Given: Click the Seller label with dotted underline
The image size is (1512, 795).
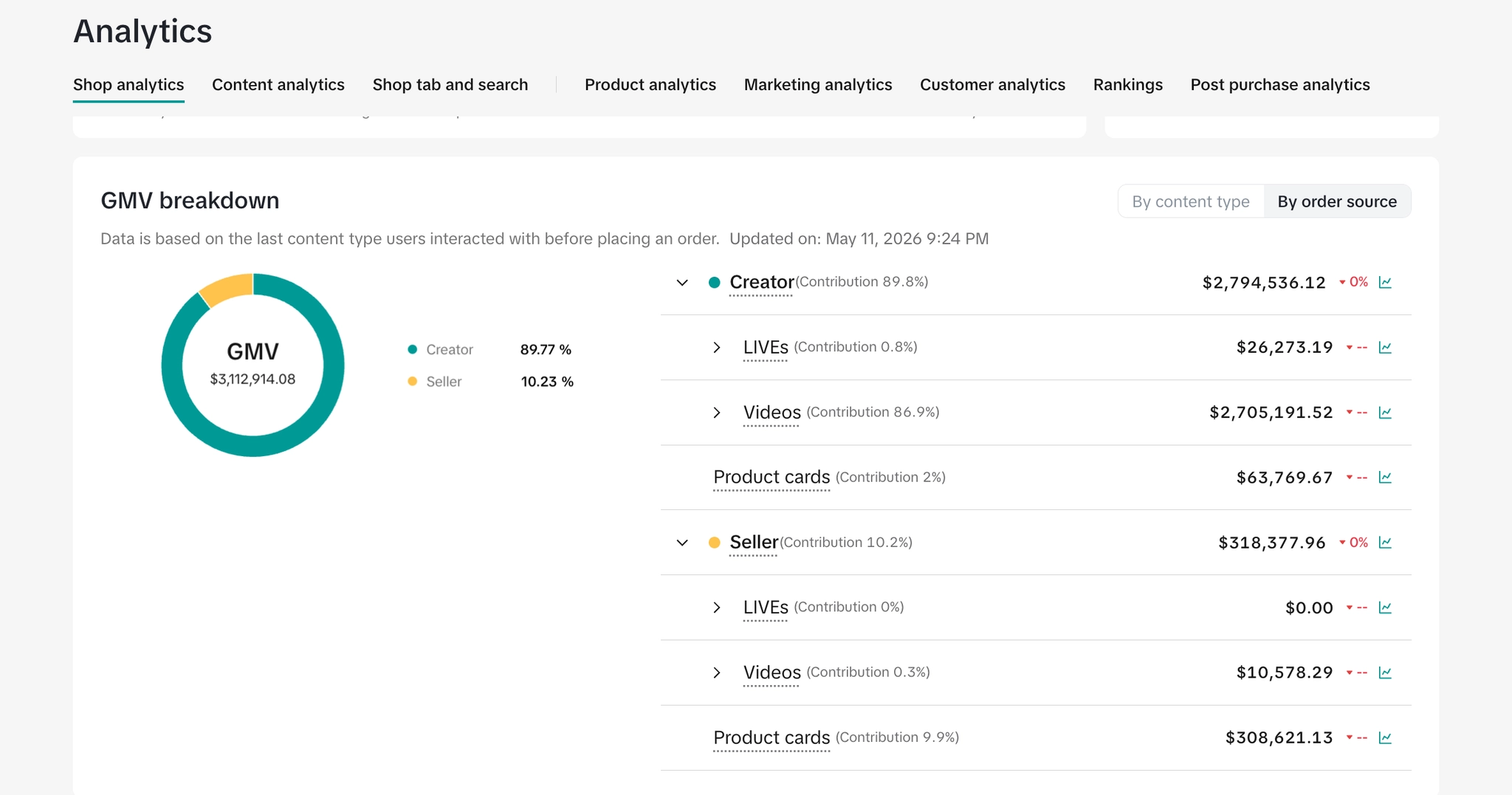Looking at the screenshot, I should click(x=754, y=543).
